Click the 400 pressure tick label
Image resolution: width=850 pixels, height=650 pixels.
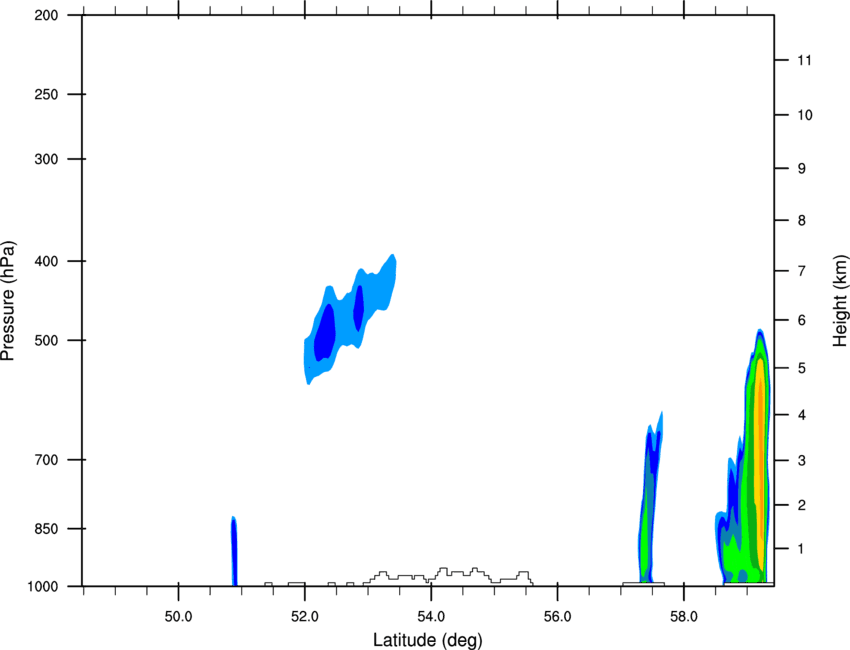46,261
